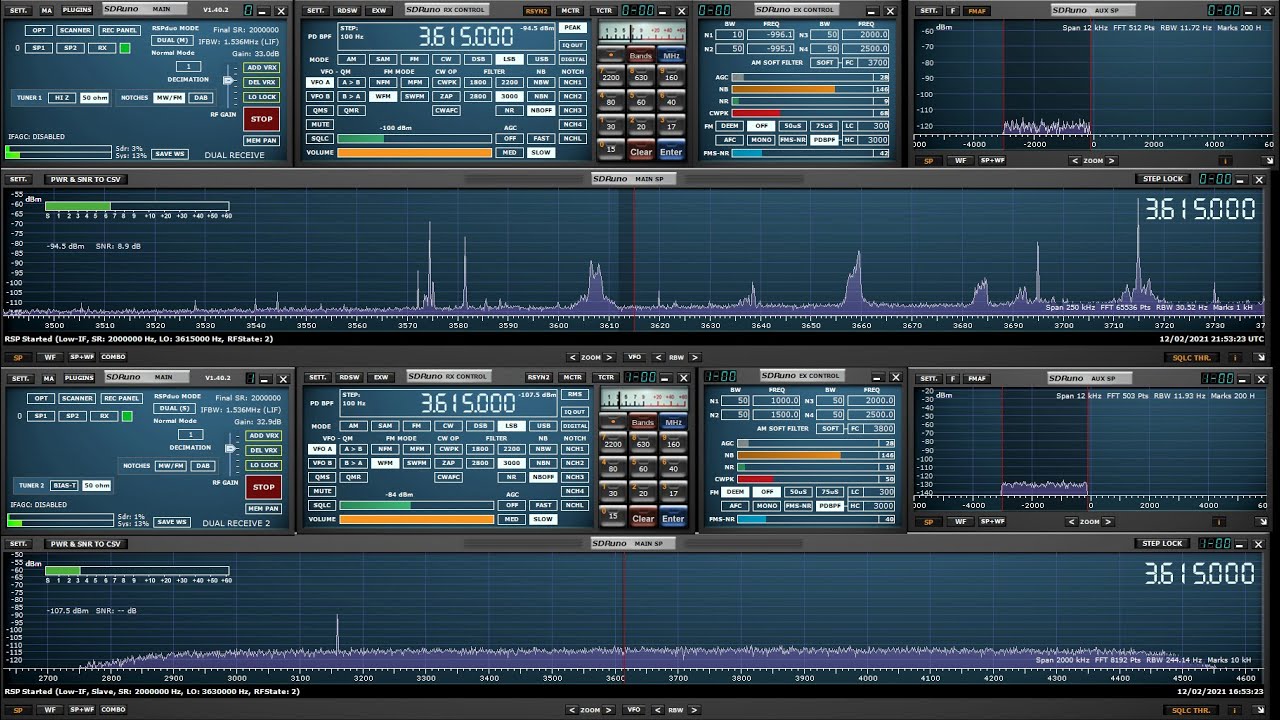Click zoom-in arrow in the 11.93 Hz RBW AUX SP
The width and height of the screenshot is (1280, 720).
pyautogui.click(x=1108, y=521)
